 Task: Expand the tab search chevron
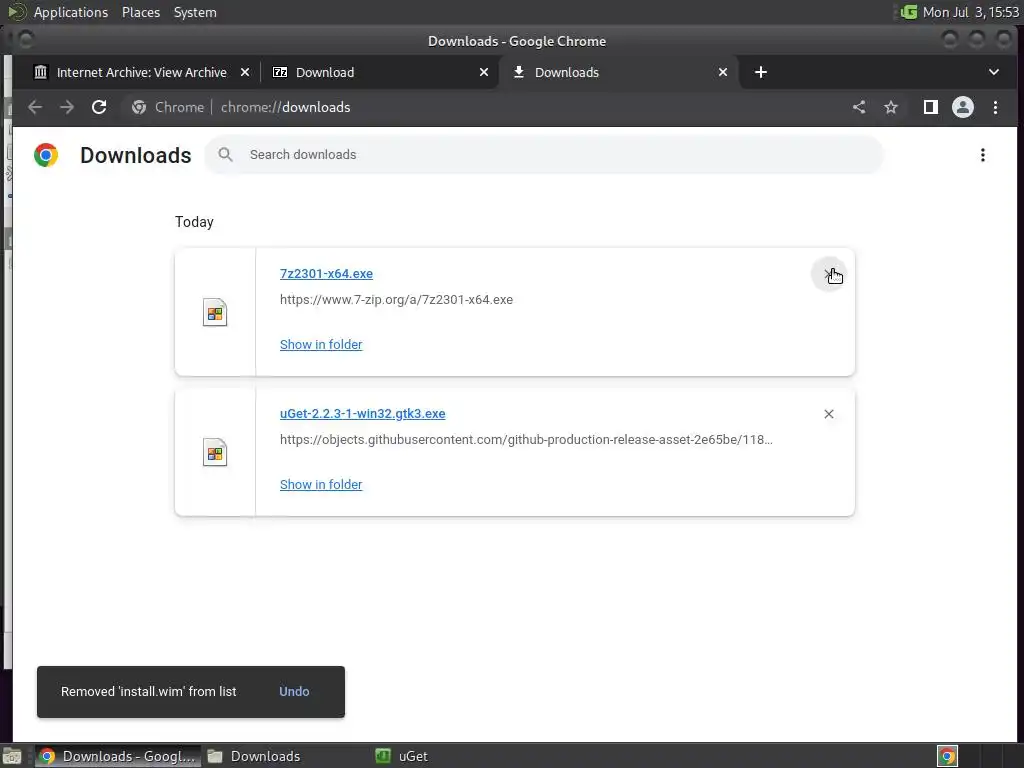tap(993, 72)
